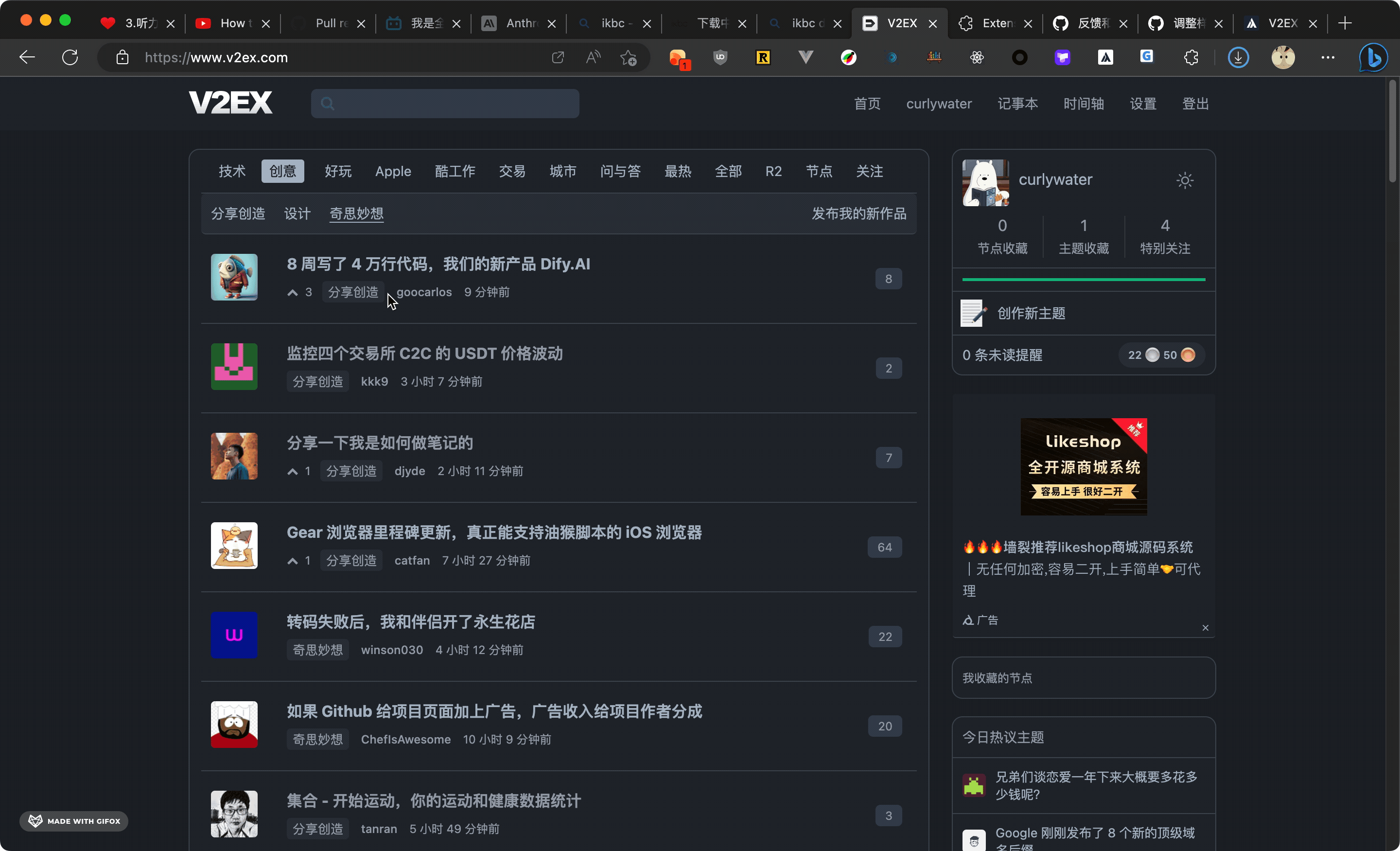
Task: Click the browser refresh icon
Action: point(70,57)
